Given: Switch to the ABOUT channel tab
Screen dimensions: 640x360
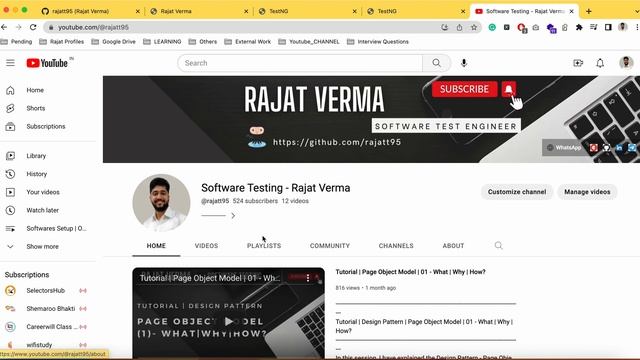Looking at the screenshot, I should pyautogui.click(x=453, y=246).
